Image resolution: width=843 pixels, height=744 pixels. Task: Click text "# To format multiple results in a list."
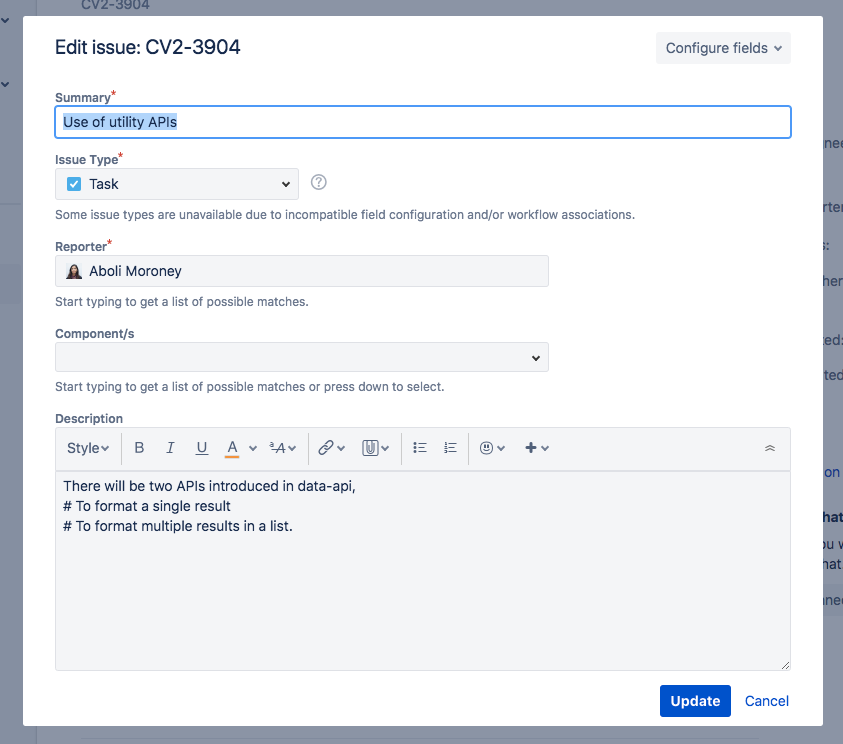(x=178, y=526)
